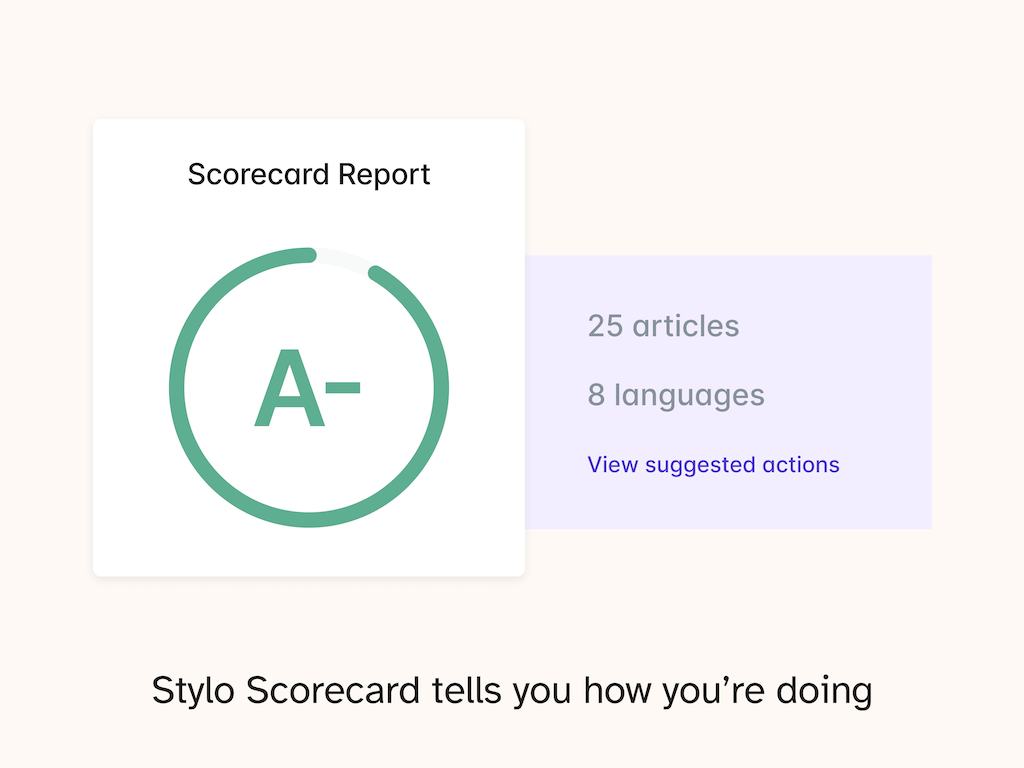This screenshot has width=1024, height=768.
Task: Click the rounded start cap of the green ring
Action: pos(310,255)
